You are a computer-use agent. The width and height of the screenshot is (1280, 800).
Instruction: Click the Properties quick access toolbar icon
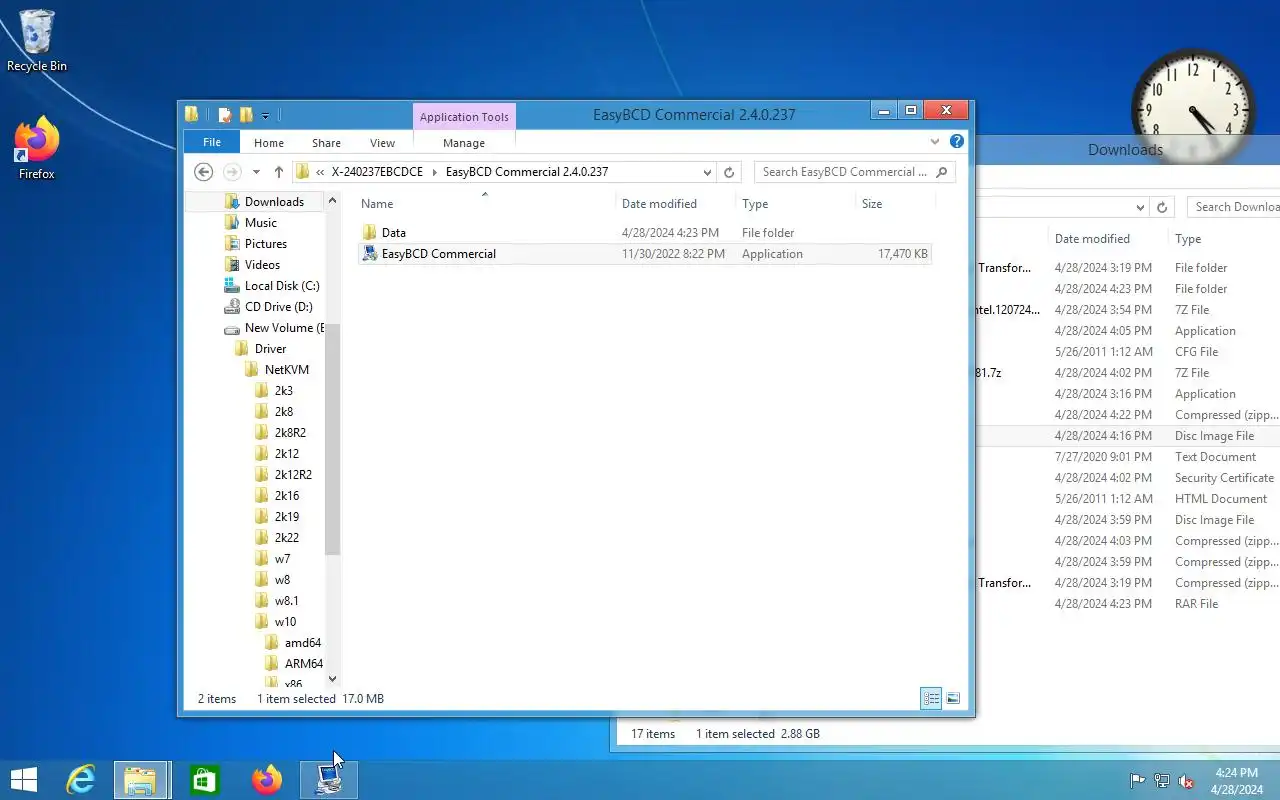click(x=225, y=115)
